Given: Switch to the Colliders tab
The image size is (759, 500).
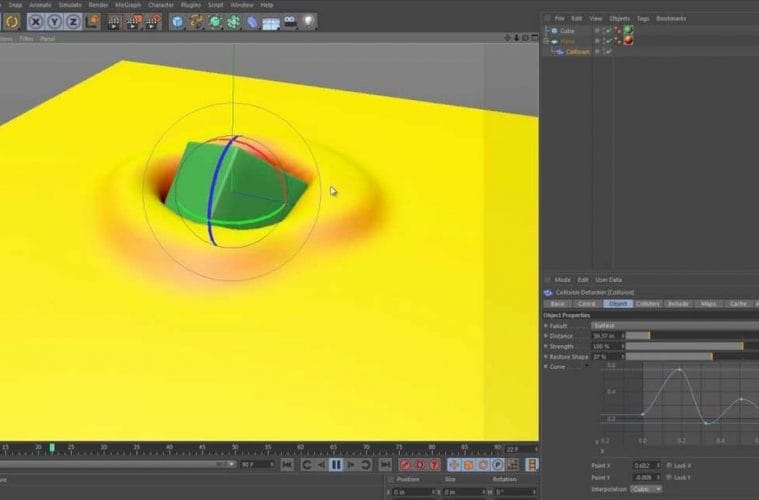Looking at the screenshot, I should tap(647, 303).
